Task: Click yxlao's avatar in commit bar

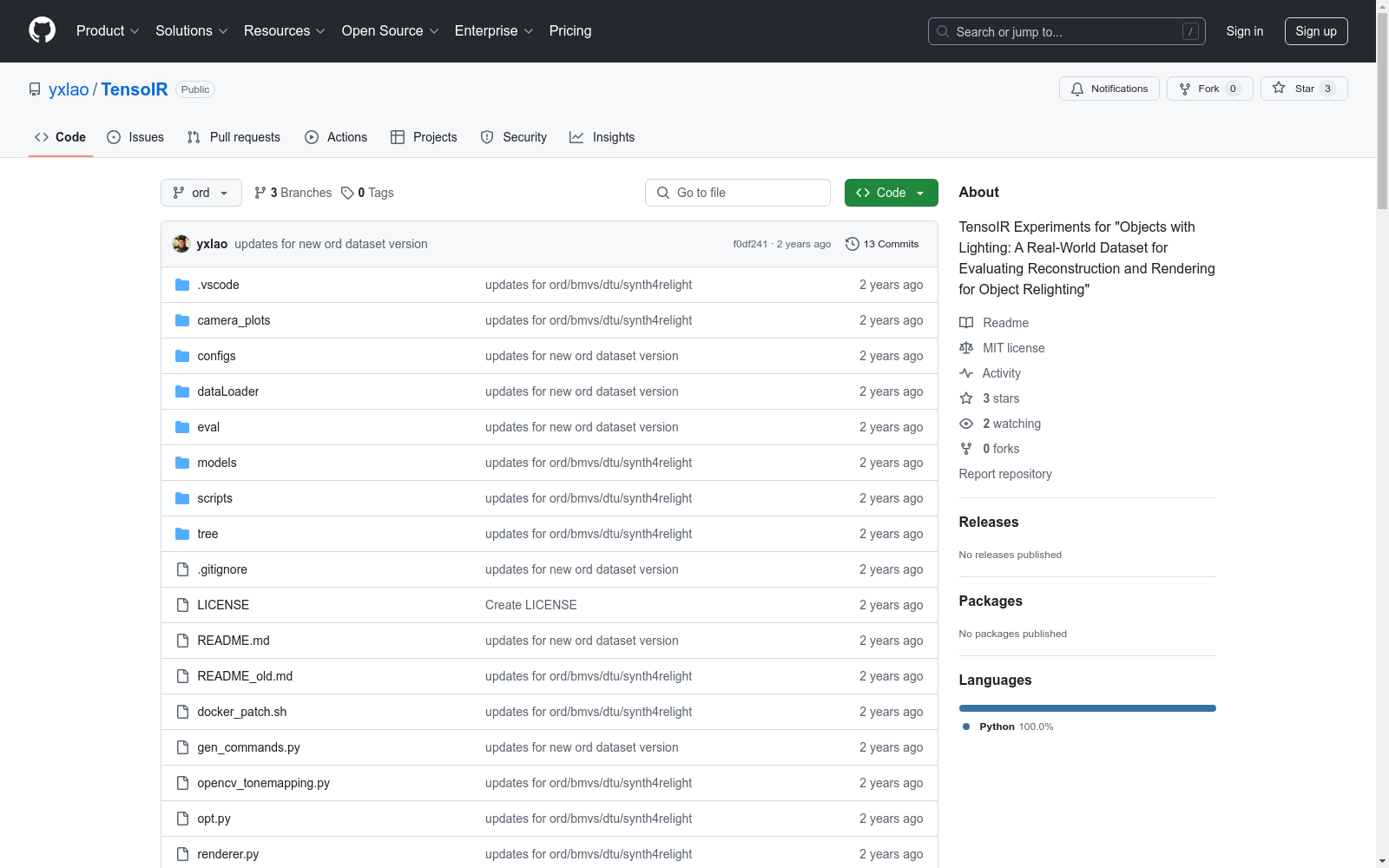Action: click(x=181, y=244)
